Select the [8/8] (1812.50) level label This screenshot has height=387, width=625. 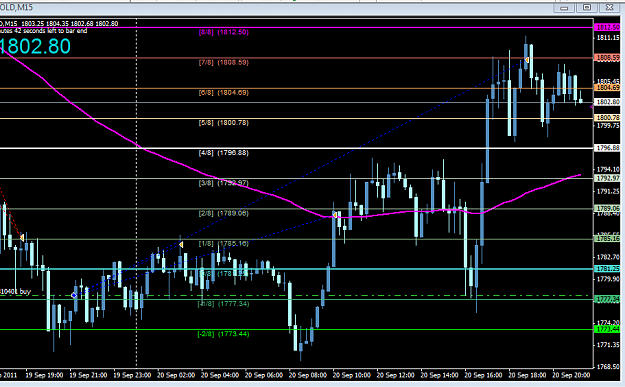click(224, 32)
